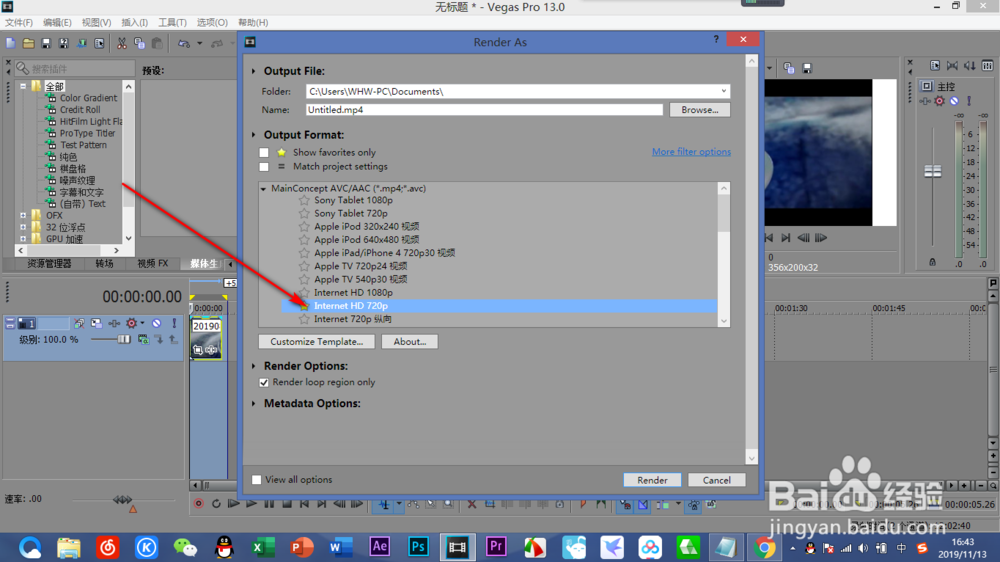
Task: Open the 视图(V) menu
Action: click(x=96, y=22)
